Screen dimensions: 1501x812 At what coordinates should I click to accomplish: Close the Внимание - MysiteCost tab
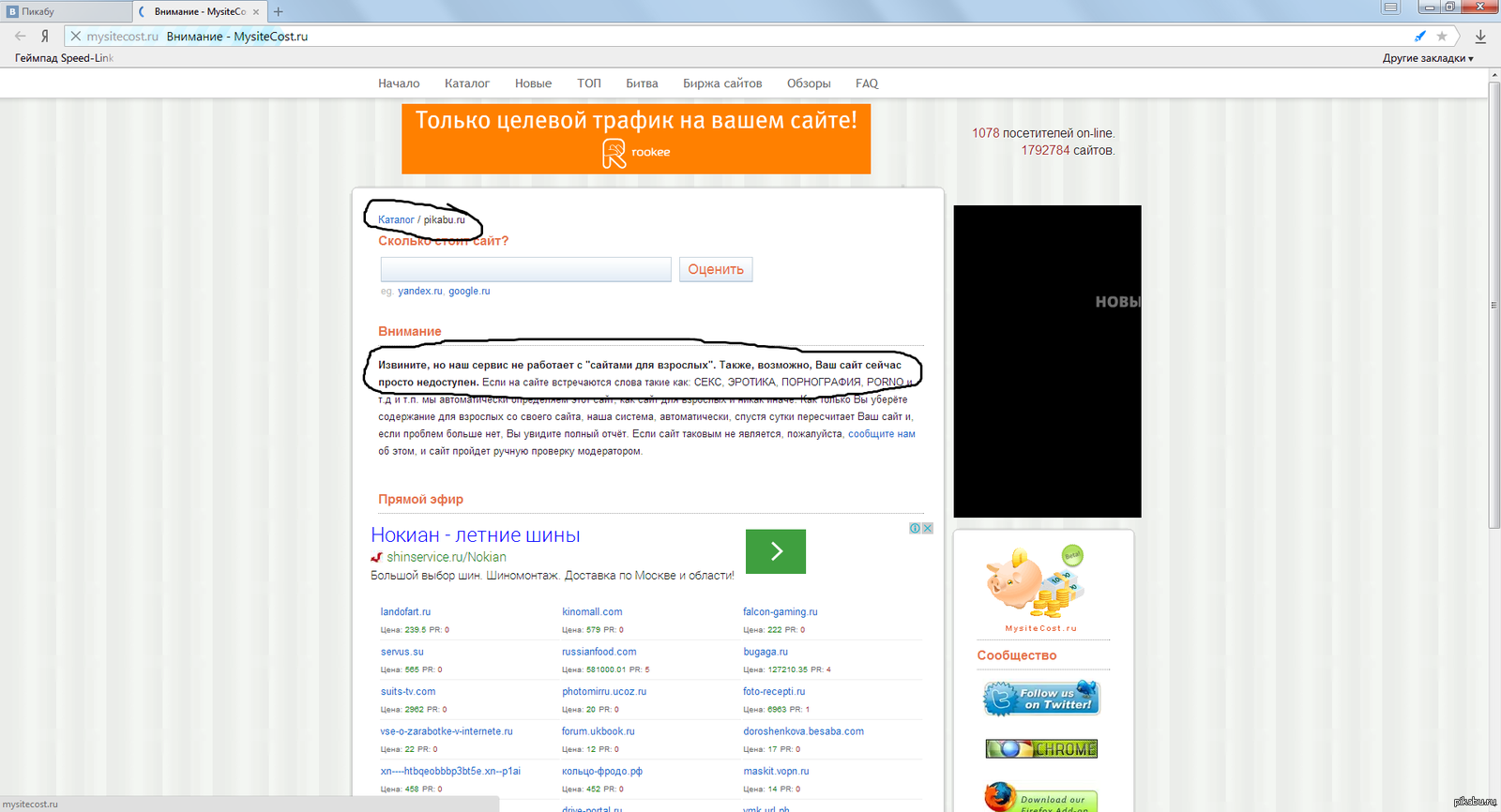point(256,12)
